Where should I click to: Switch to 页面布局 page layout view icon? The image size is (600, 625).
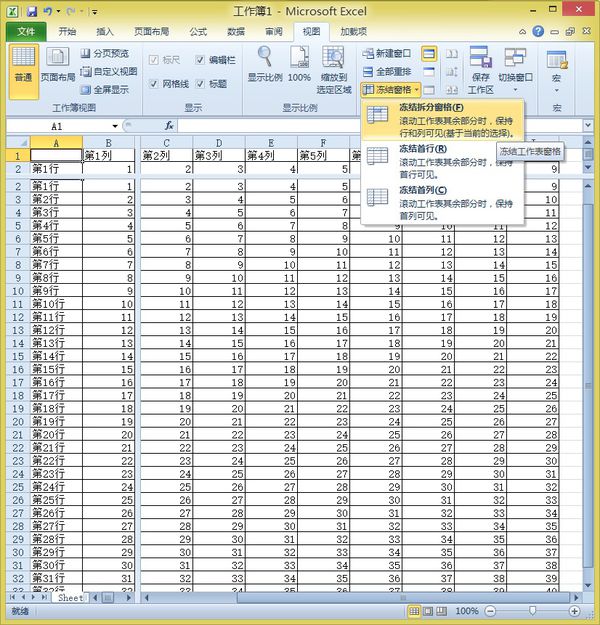57,56
